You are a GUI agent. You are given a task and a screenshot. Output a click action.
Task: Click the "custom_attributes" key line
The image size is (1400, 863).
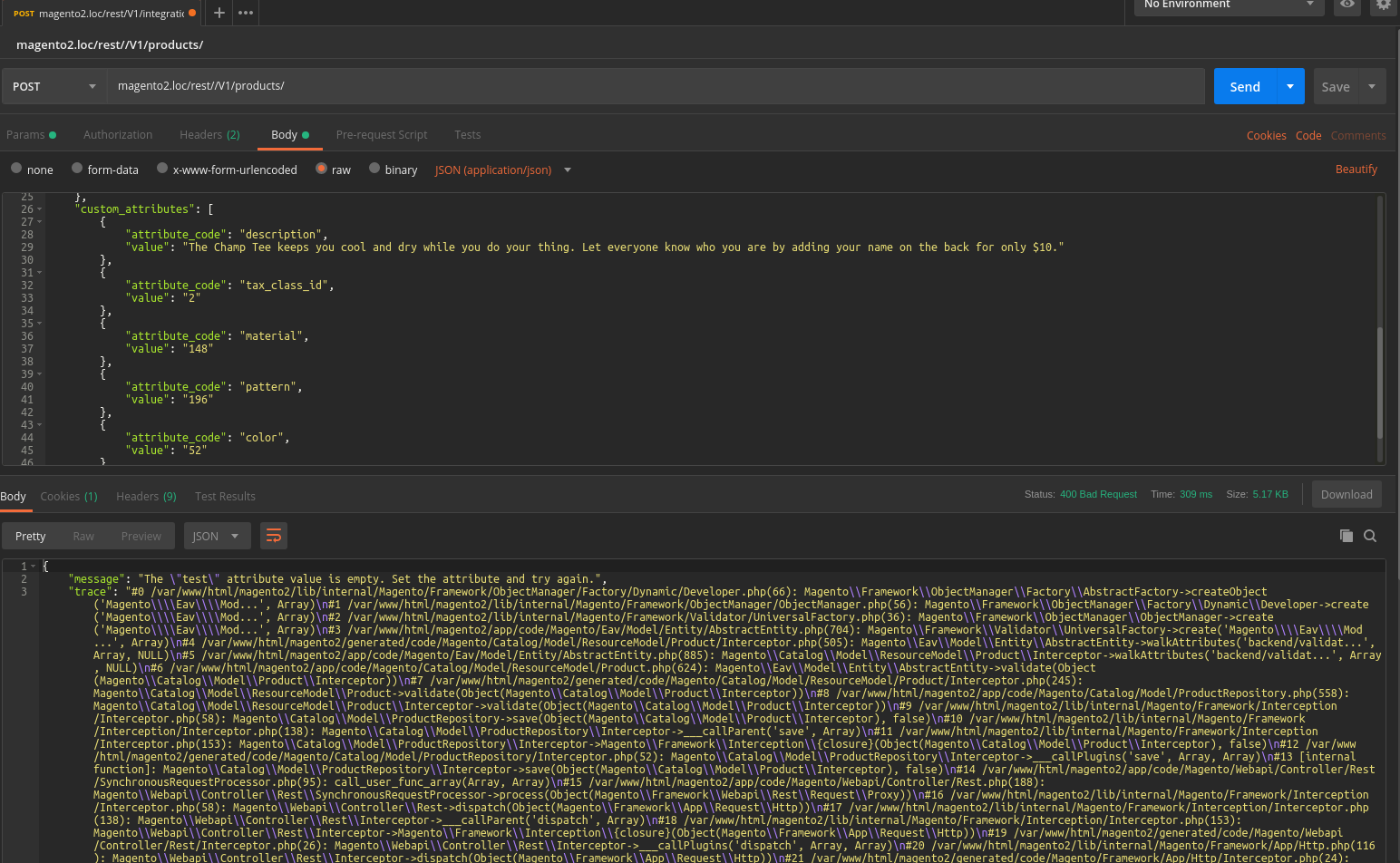point(144,209)
